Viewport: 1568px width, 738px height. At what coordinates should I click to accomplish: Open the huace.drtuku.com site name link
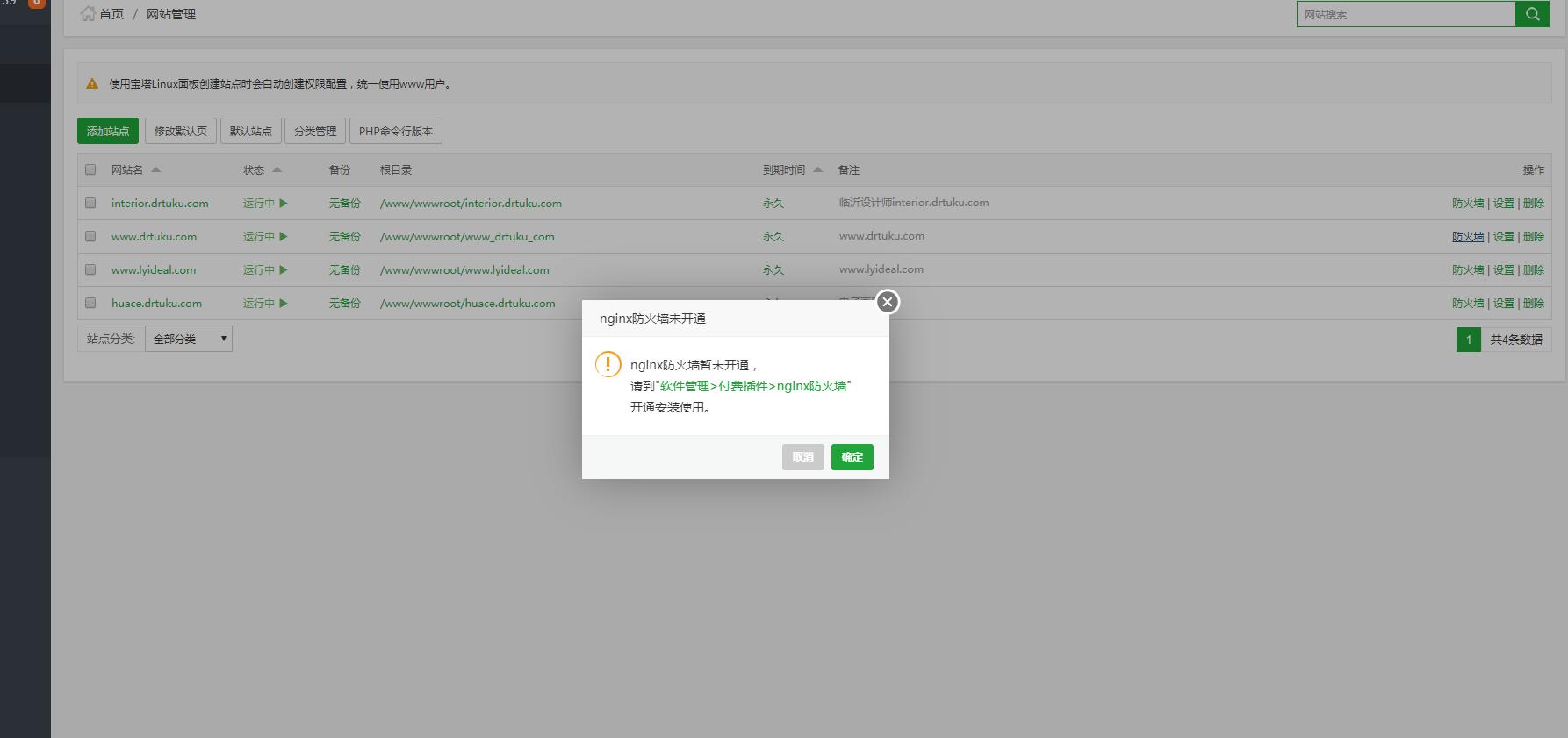[x=156, y=303]
